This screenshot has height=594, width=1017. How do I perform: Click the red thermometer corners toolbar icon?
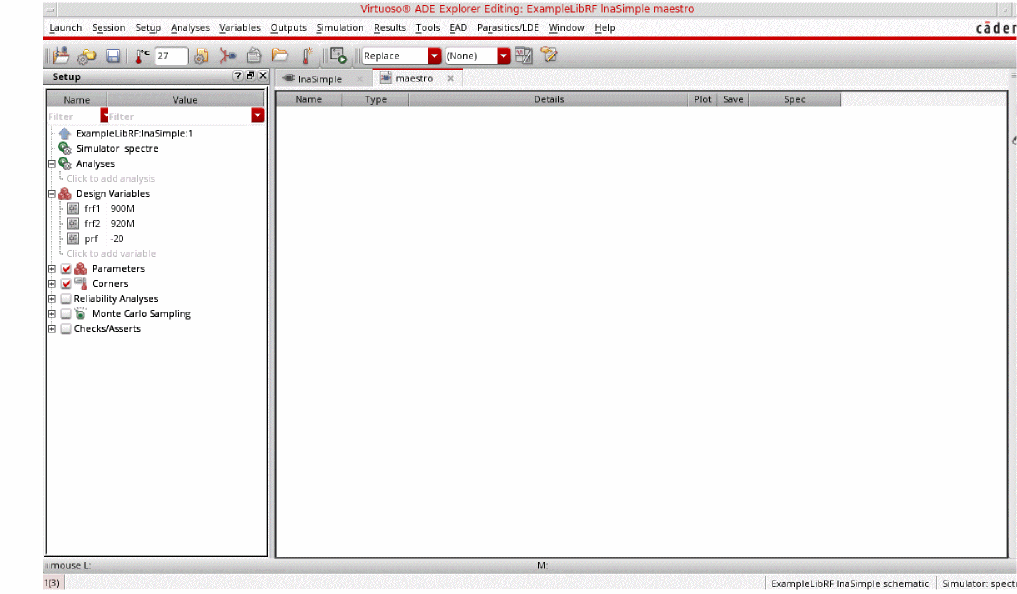(x=308, y=56)
